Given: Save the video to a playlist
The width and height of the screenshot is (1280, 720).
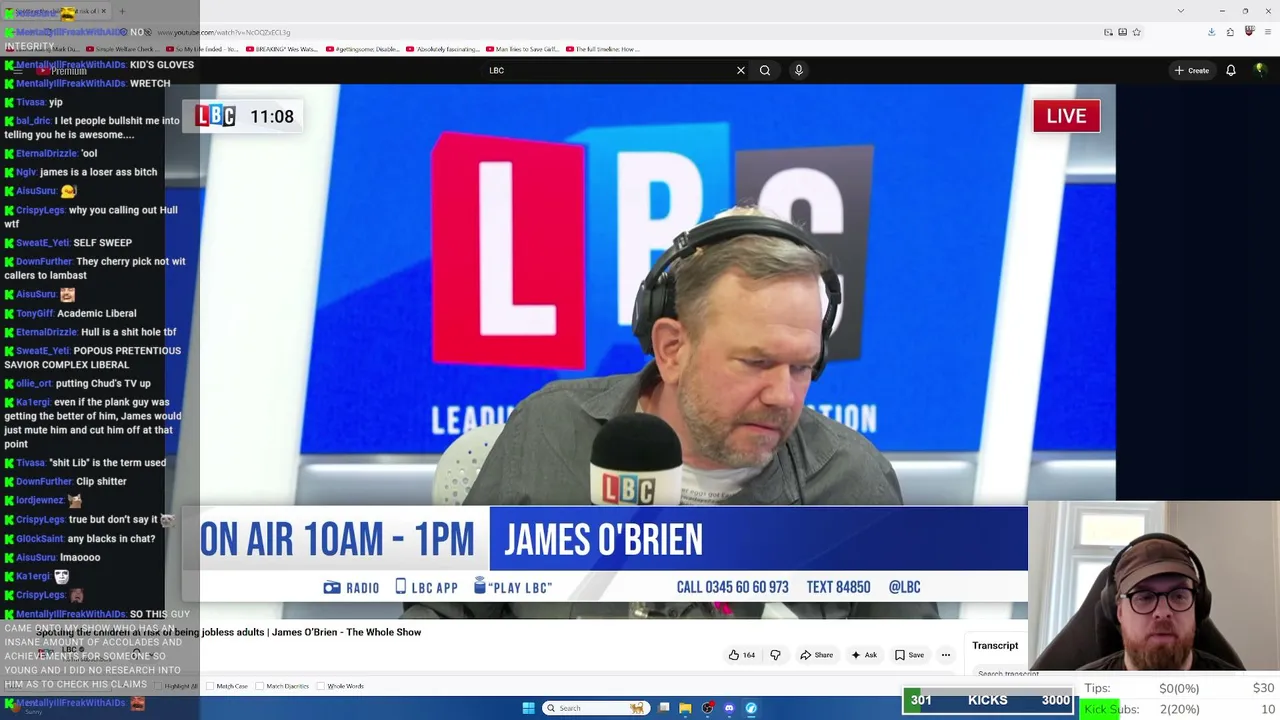Looking at the screenshot, I should coord(909,655).
